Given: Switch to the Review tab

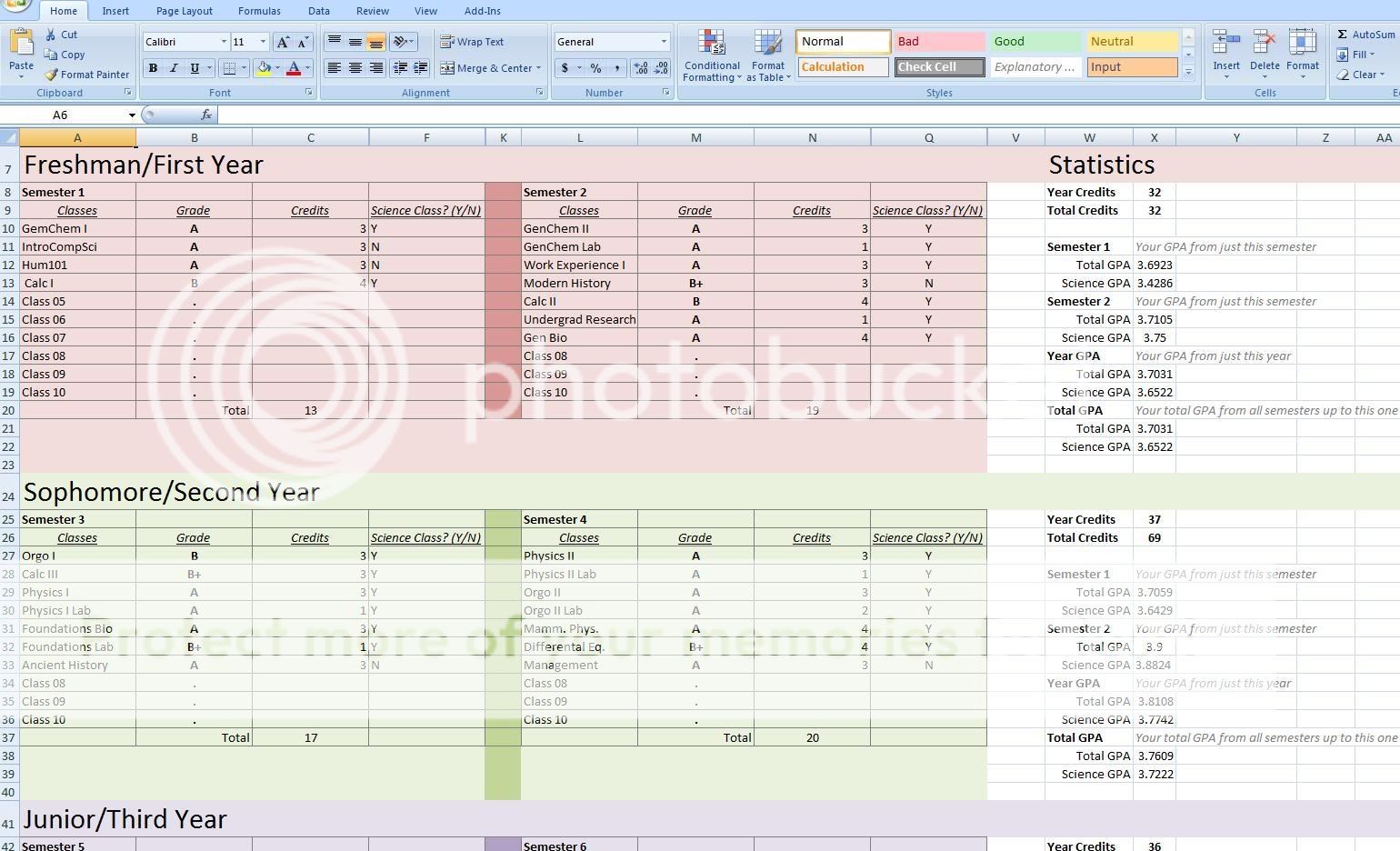Looking at the screenshot, I should pyautogui.click(x=373, y=11).
